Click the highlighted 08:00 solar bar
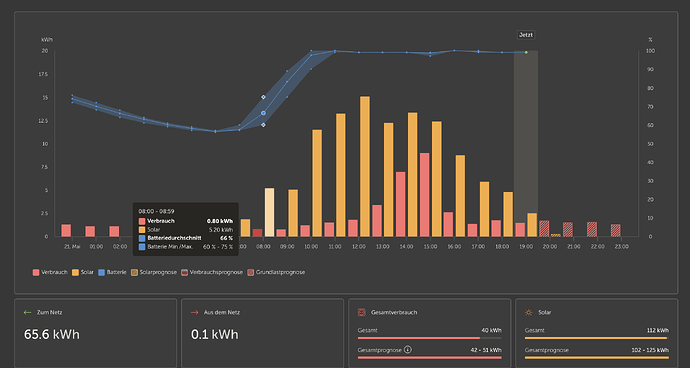Viewport: 690px width, 368px height. click(269, 213)
